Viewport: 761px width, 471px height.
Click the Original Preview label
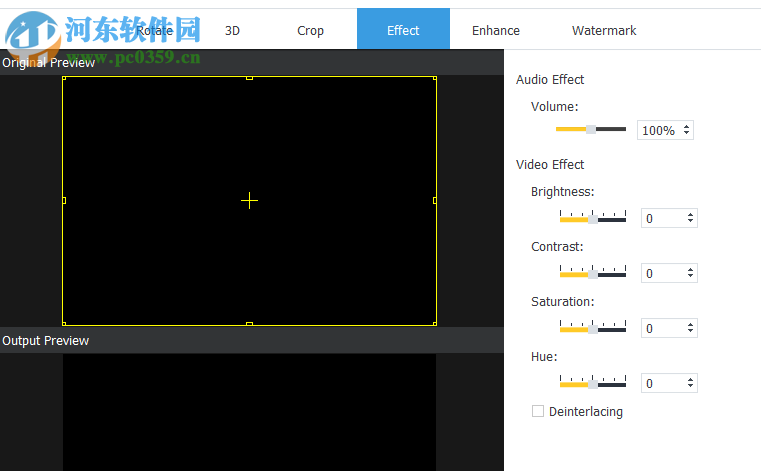coord(49,63)
